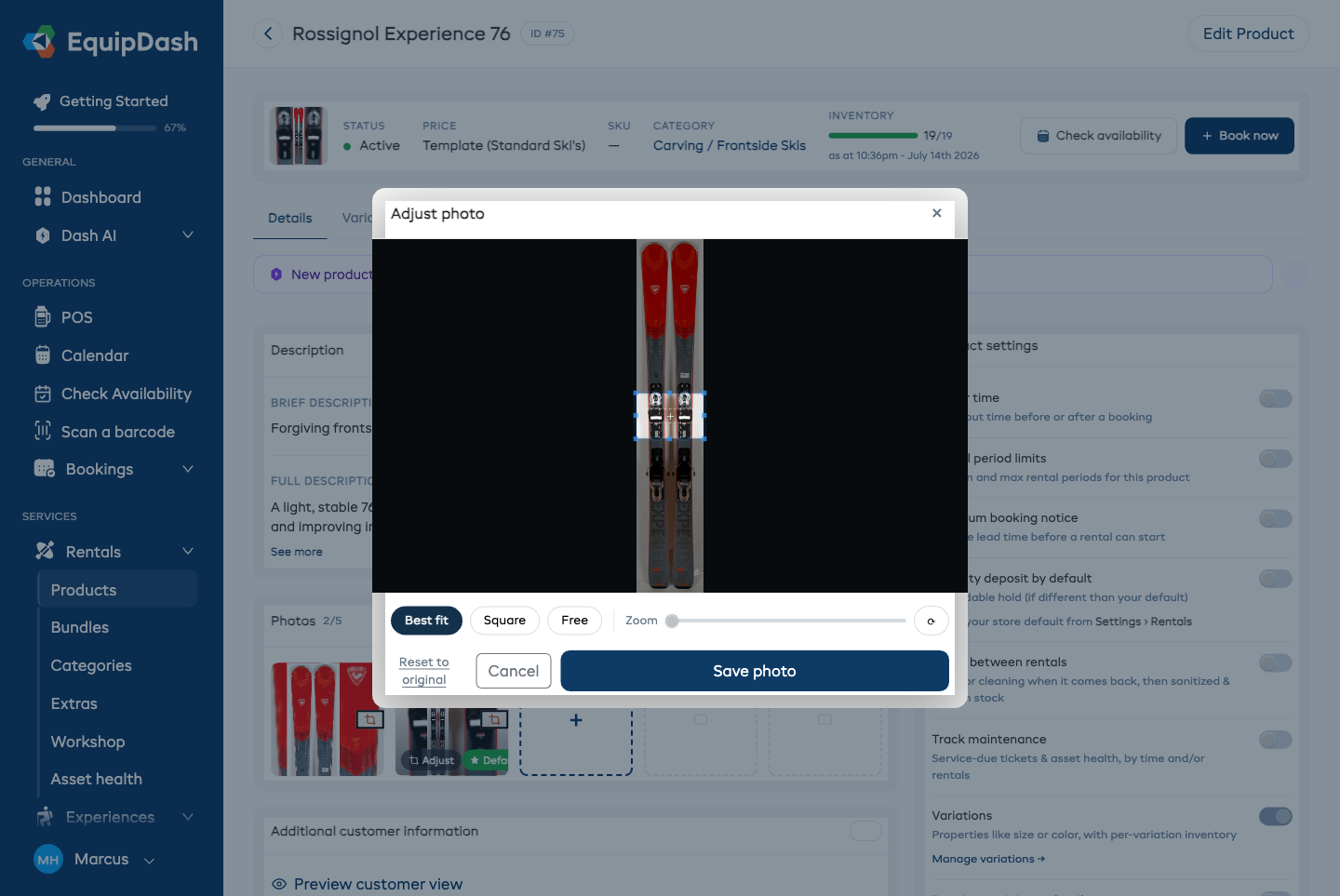The height and width of the screenshot is (896, 1340).
Task: Select the Square crop mode
Action: (x=504, y=621)
